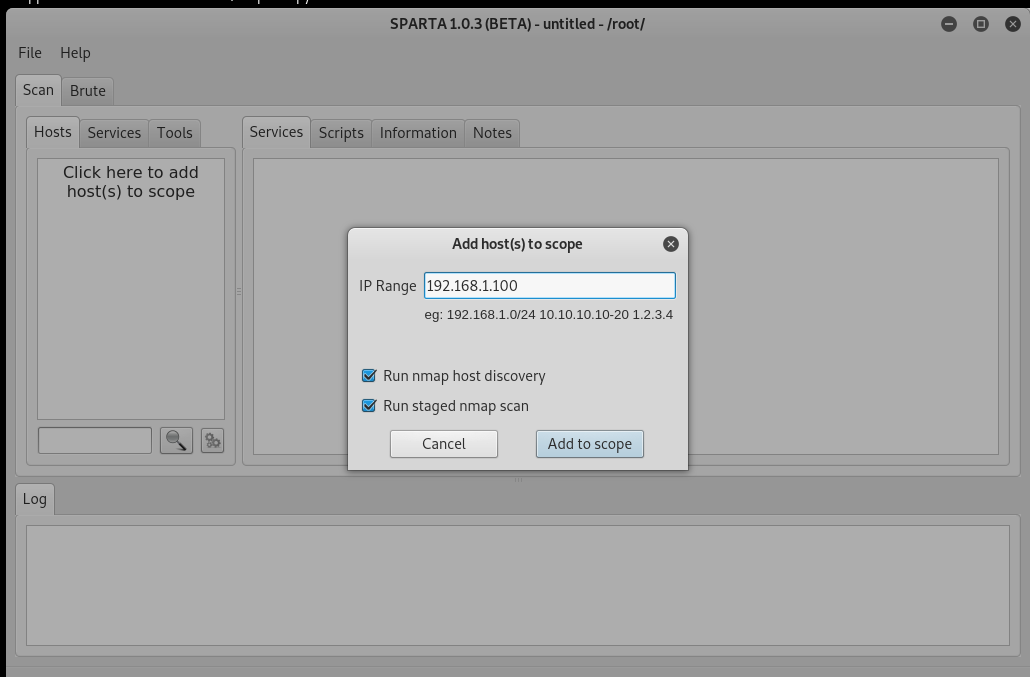Open the Information tab
Screen dimensions: 1030x677
point(418,133)
